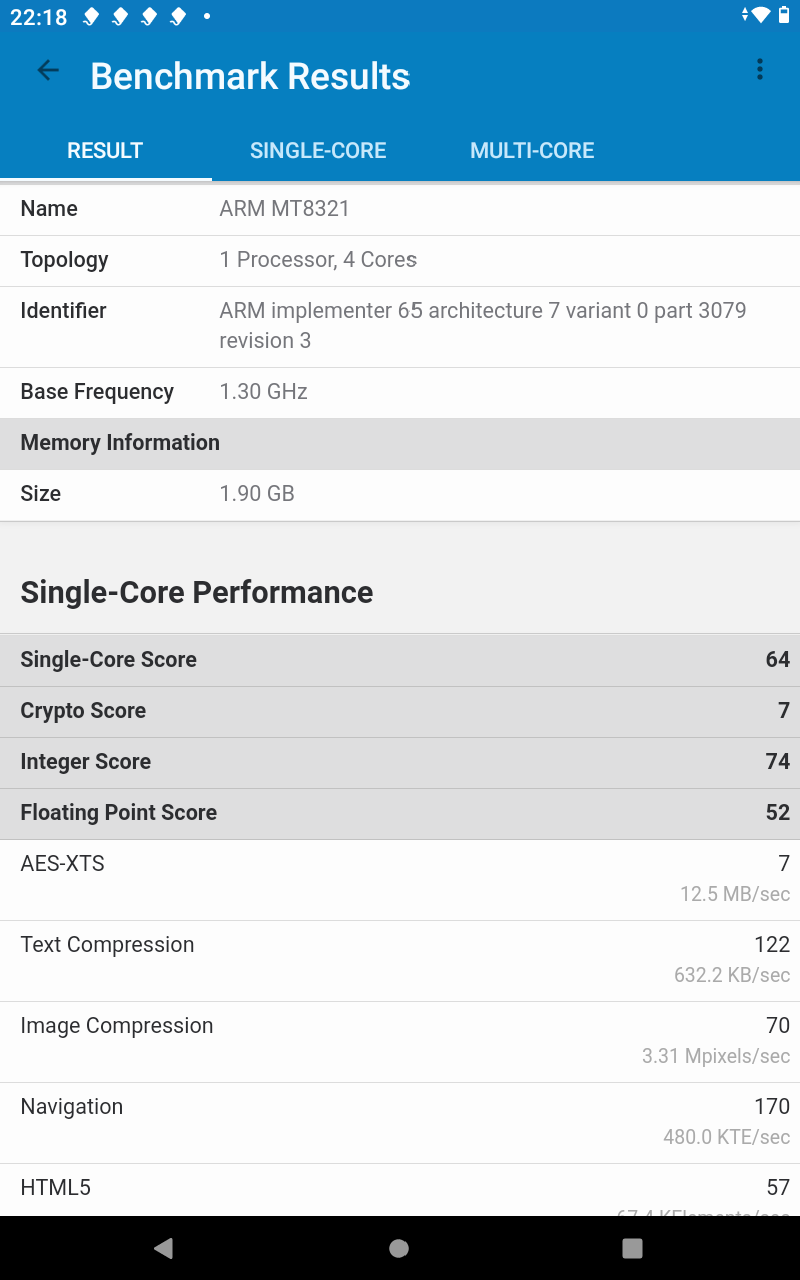Tap the Single-Core Score row
800x1280 pixels.
tap(400, 660)
